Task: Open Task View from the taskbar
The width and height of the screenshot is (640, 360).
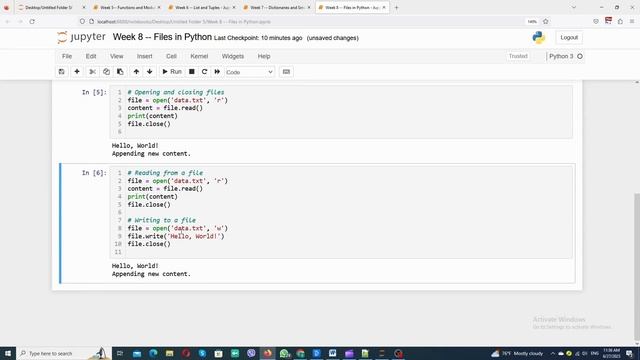Action: click(x=120, y=353)
